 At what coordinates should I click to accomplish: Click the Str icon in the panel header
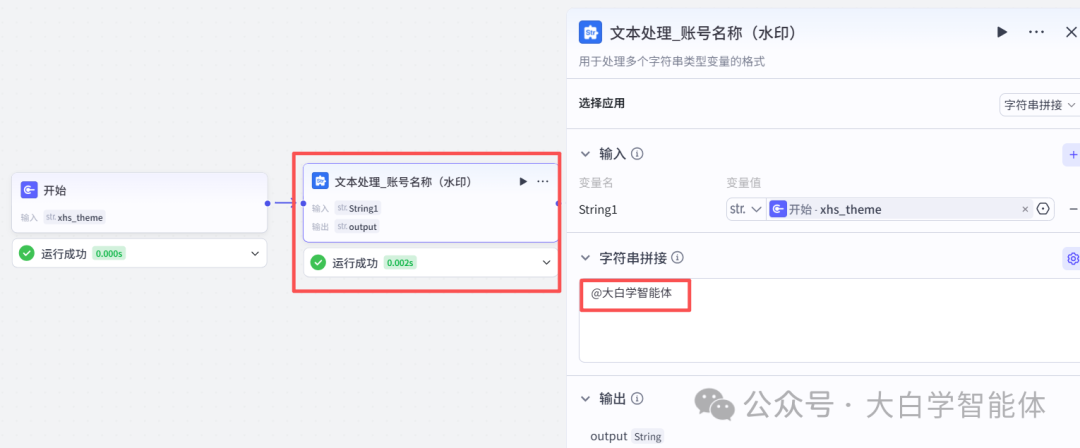click(x=590, y=32)
